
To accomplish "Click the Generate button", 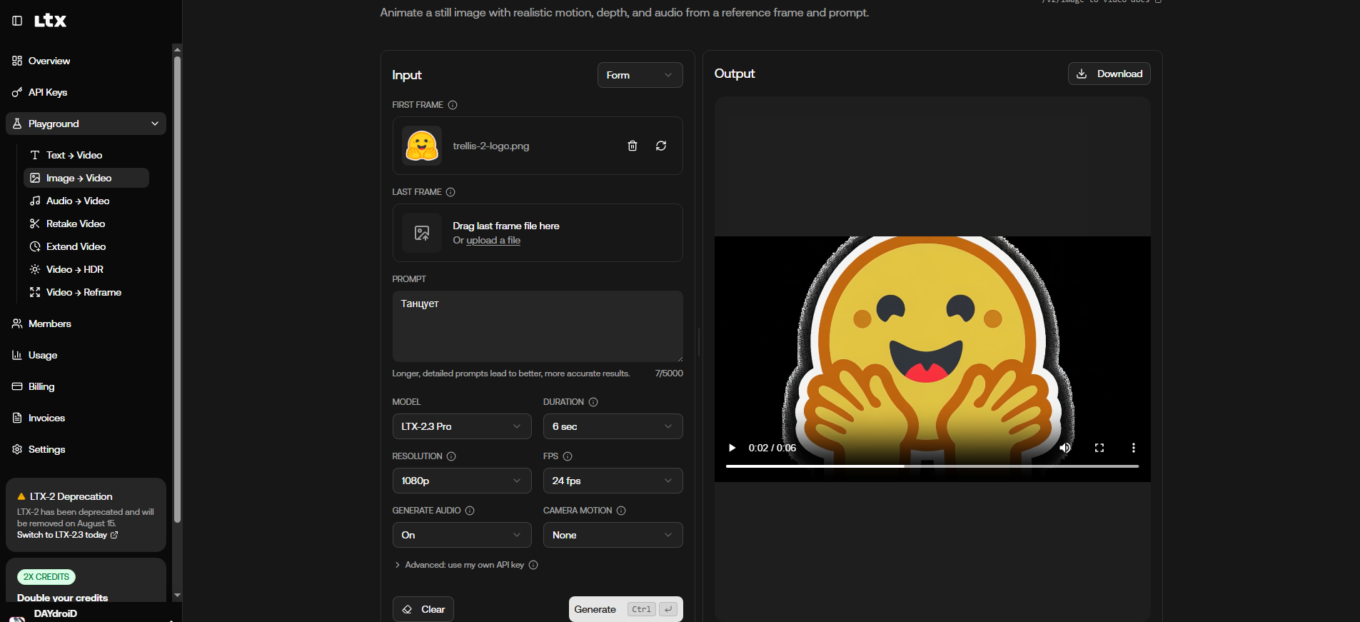I will click(626, 609).
